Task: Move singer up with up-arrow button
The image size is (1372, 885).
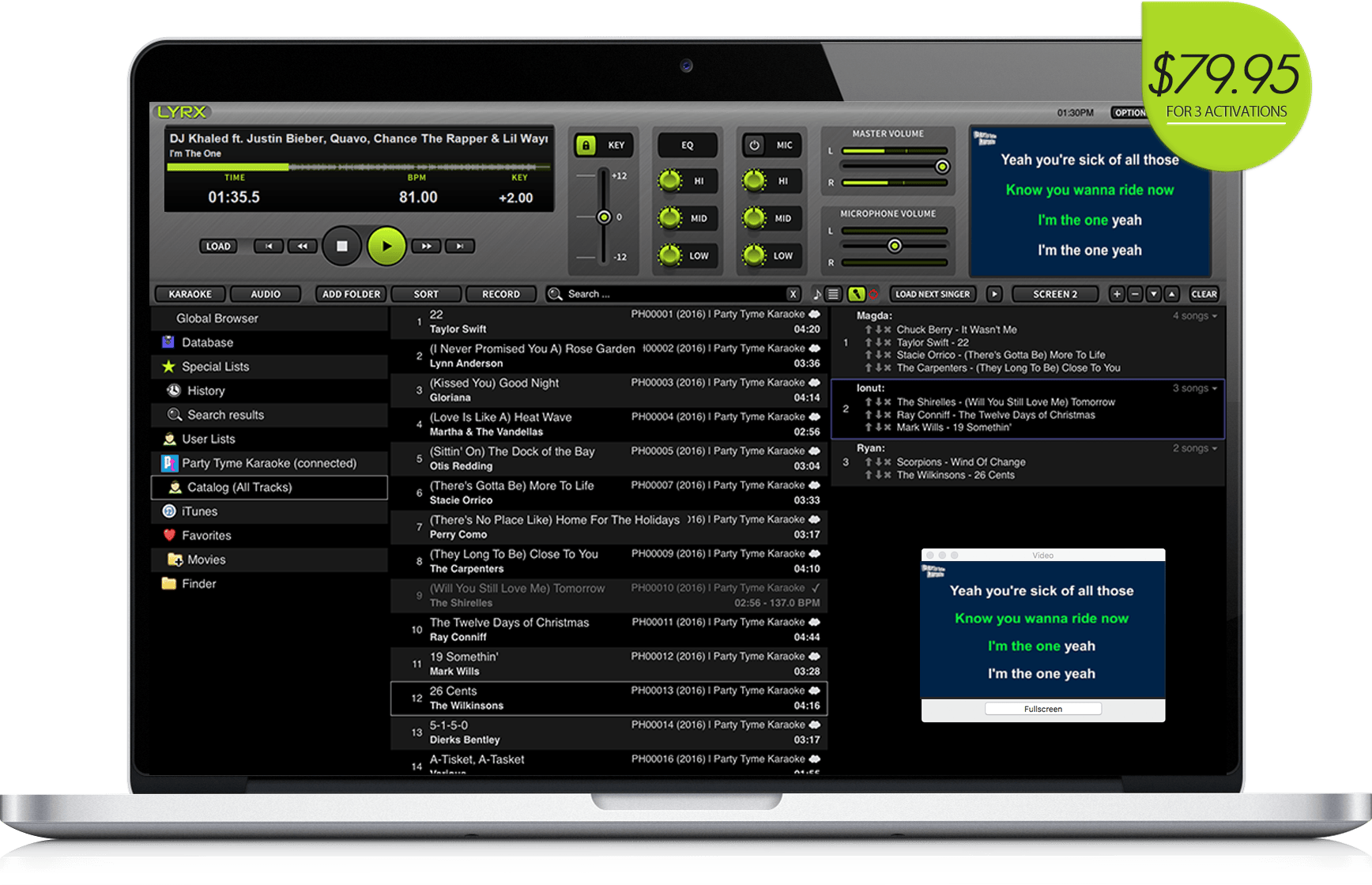Action: pos(1172,294)
